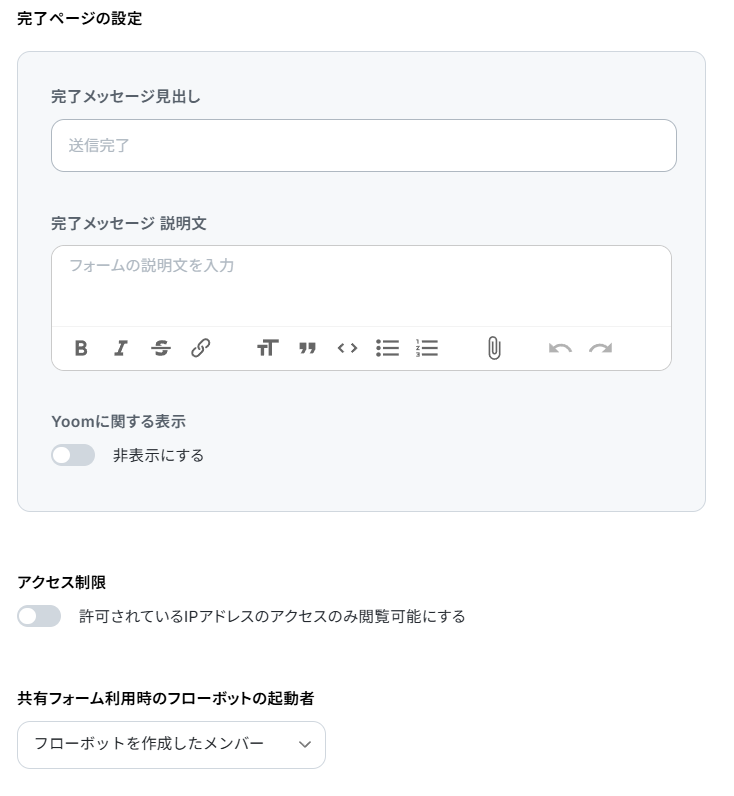
Task: Create a numbered list
Action: [427, 349]
